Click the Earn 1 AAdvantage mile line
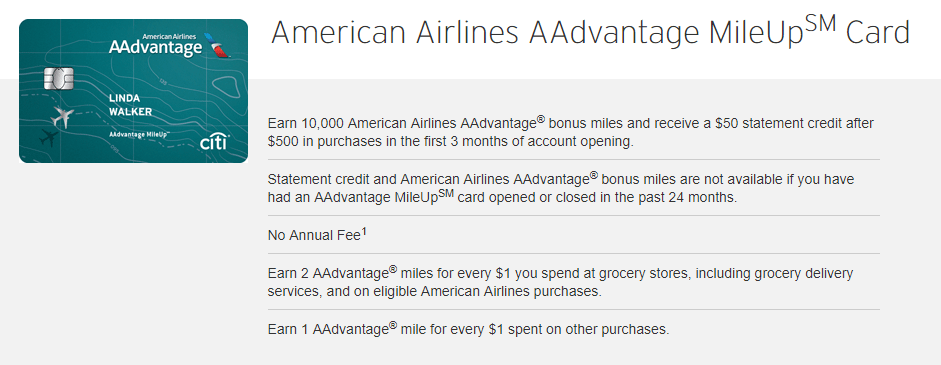 coord(468,329)
